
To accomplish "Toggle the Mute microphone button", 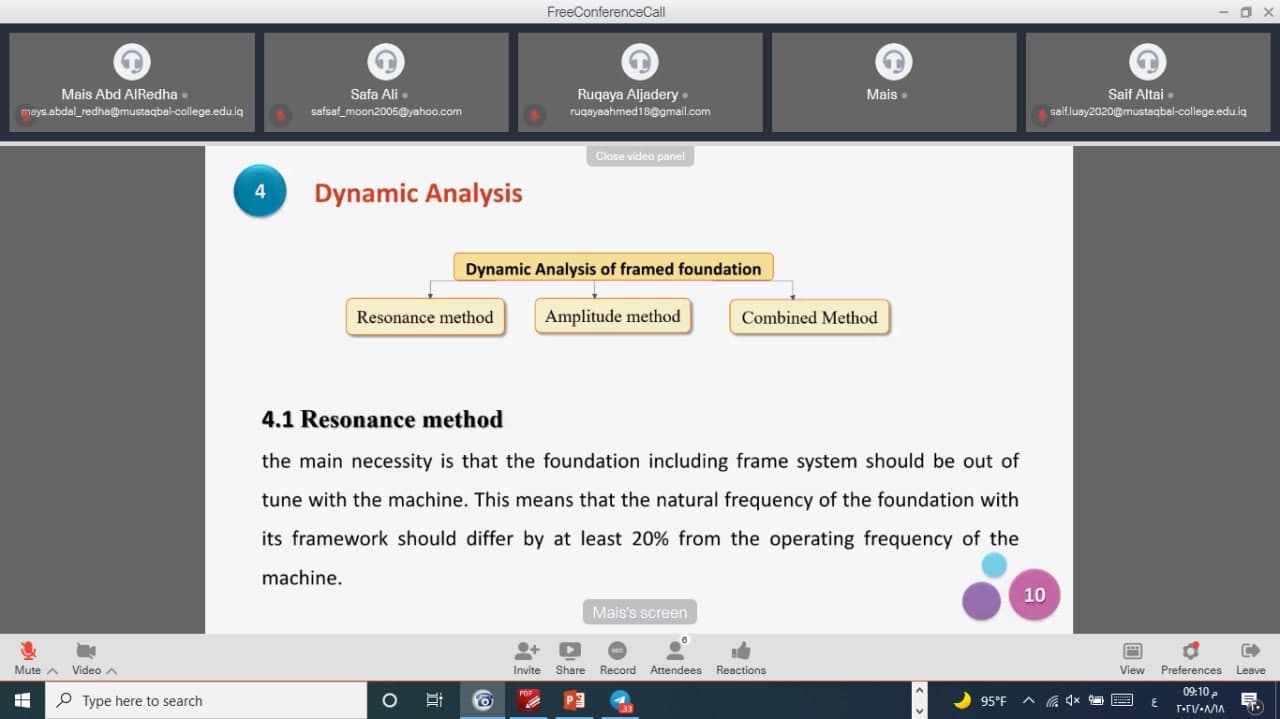I will (x=27, y=652).
